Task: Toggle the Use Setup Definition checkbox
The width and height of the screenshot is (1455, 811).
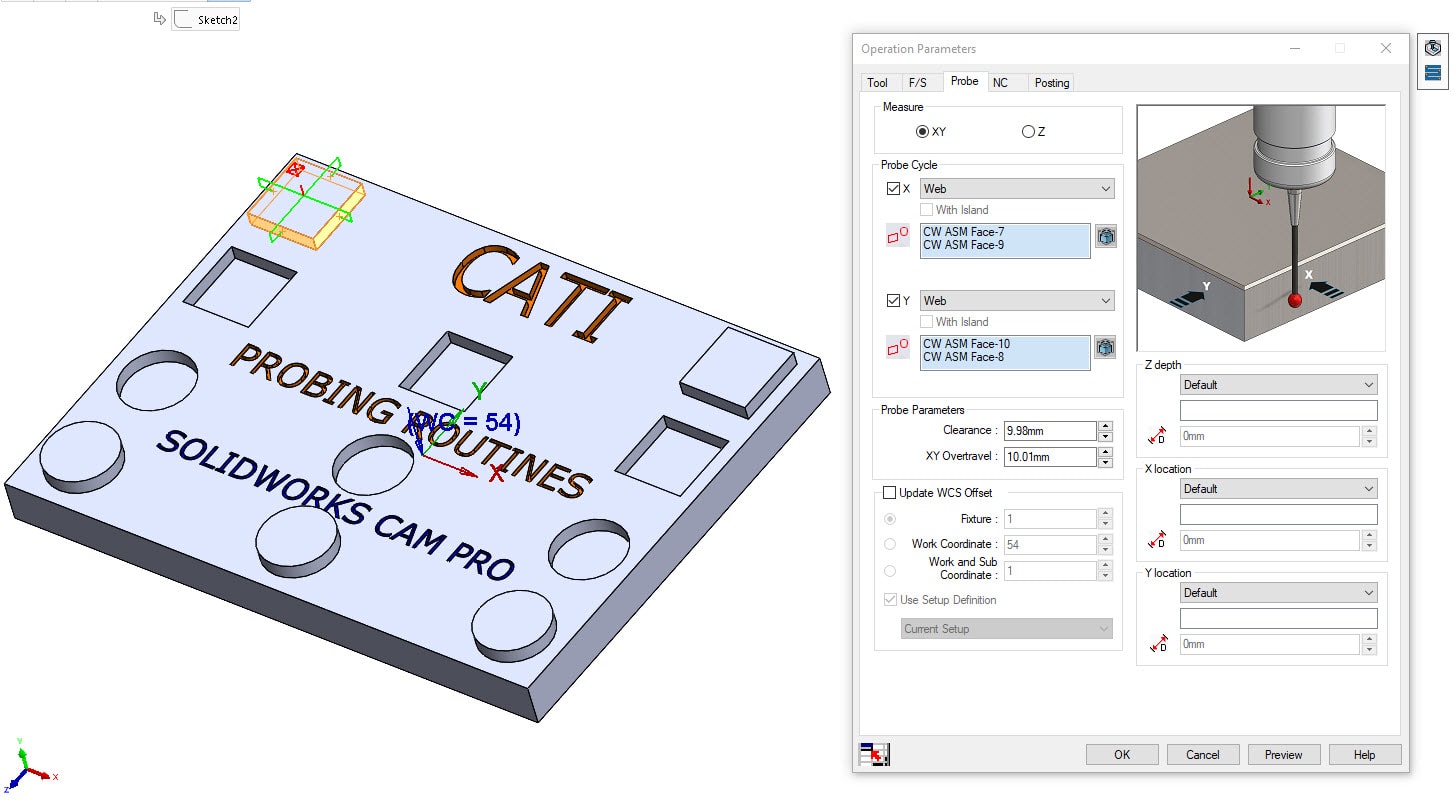Action: click(x=890, y=600)
